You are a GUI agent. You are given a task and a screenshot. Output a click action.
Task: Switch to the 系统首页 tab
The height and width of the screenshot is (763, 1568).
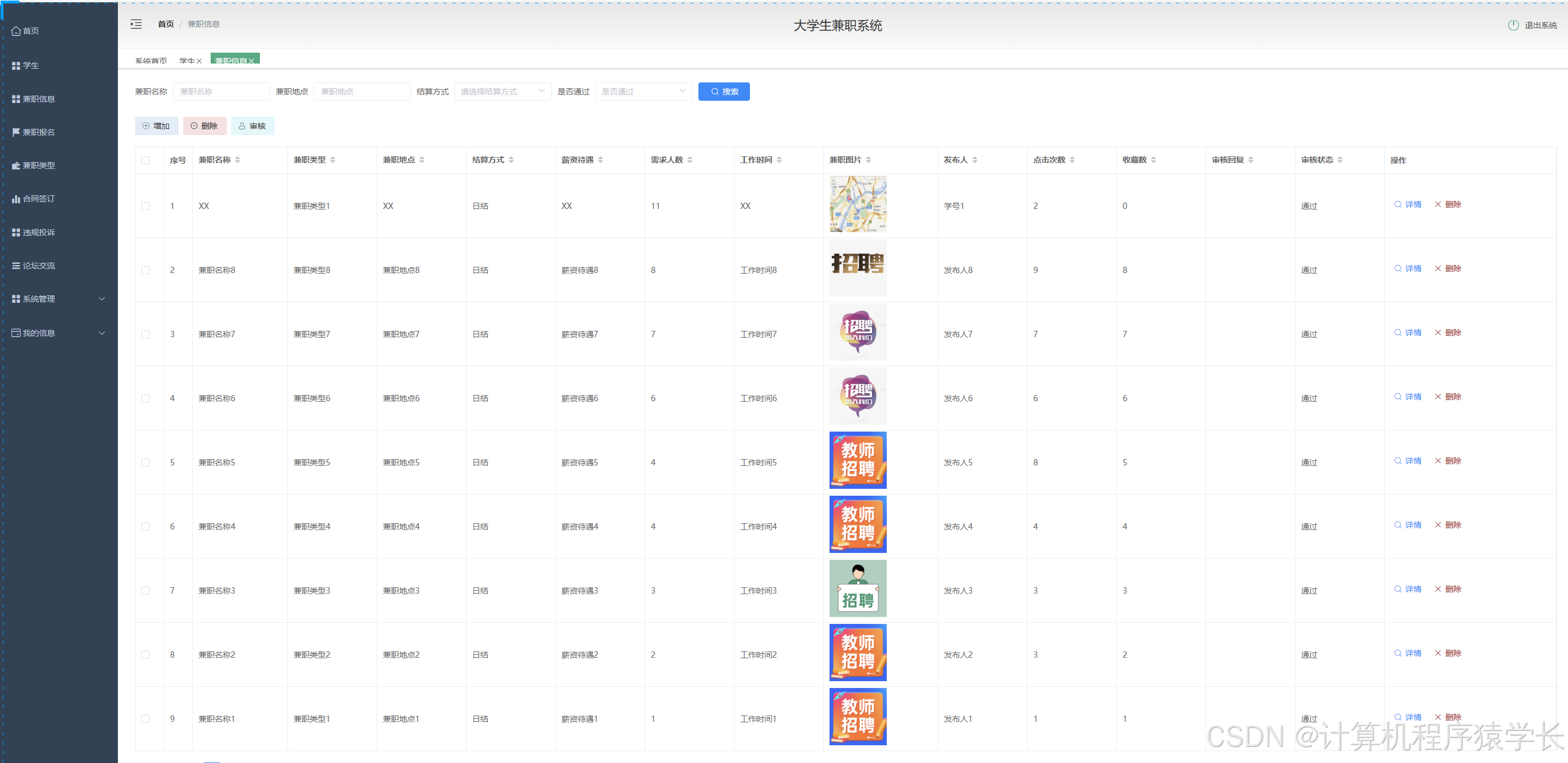(x=151, y=61)
